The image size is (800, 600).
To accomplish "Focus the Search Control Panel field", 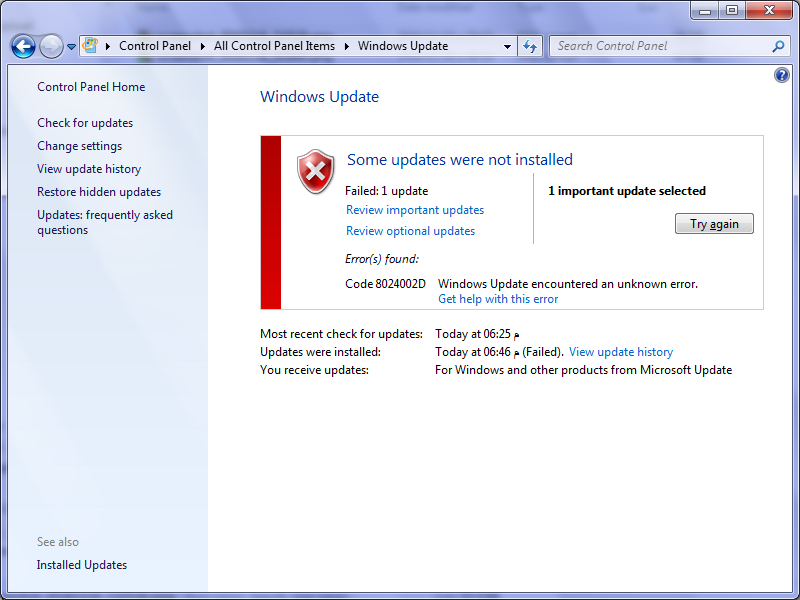I will tap(660, 46).
